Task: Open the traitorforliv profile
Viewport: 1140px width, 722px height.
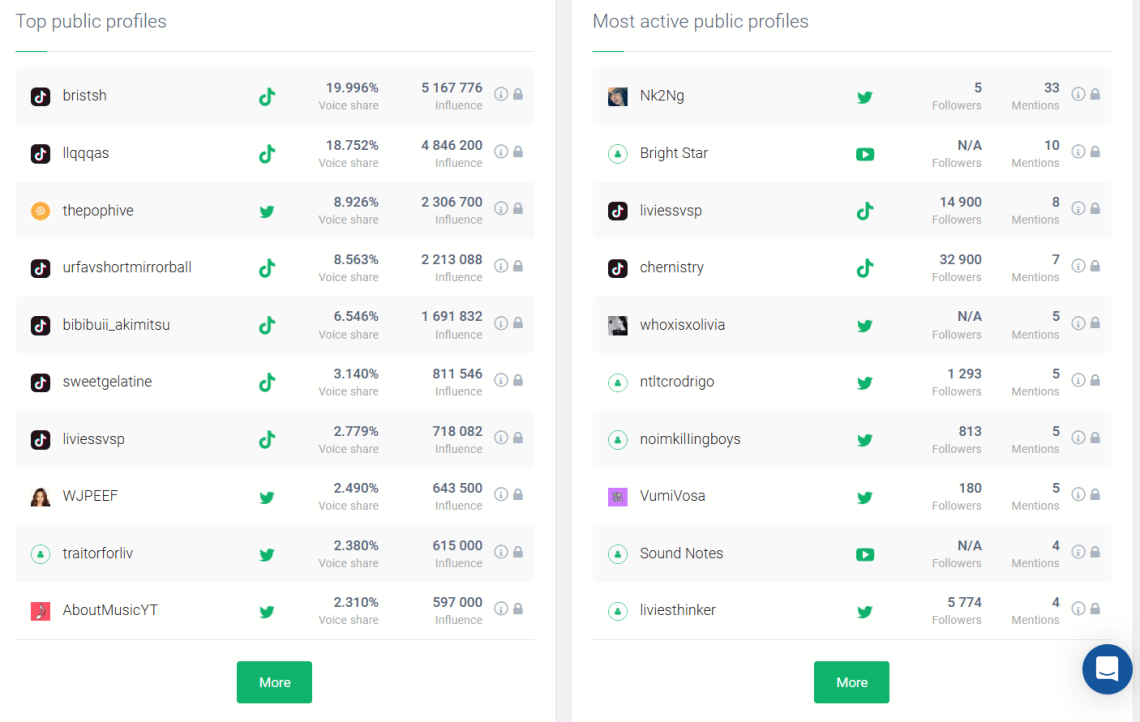Action: [98, 553]
